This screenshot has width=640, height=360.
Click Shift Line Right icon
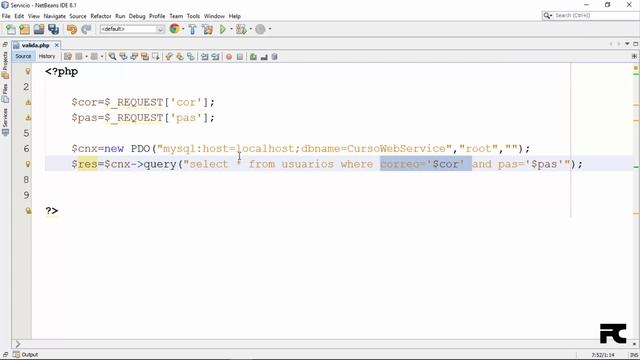tap(215, 57)
